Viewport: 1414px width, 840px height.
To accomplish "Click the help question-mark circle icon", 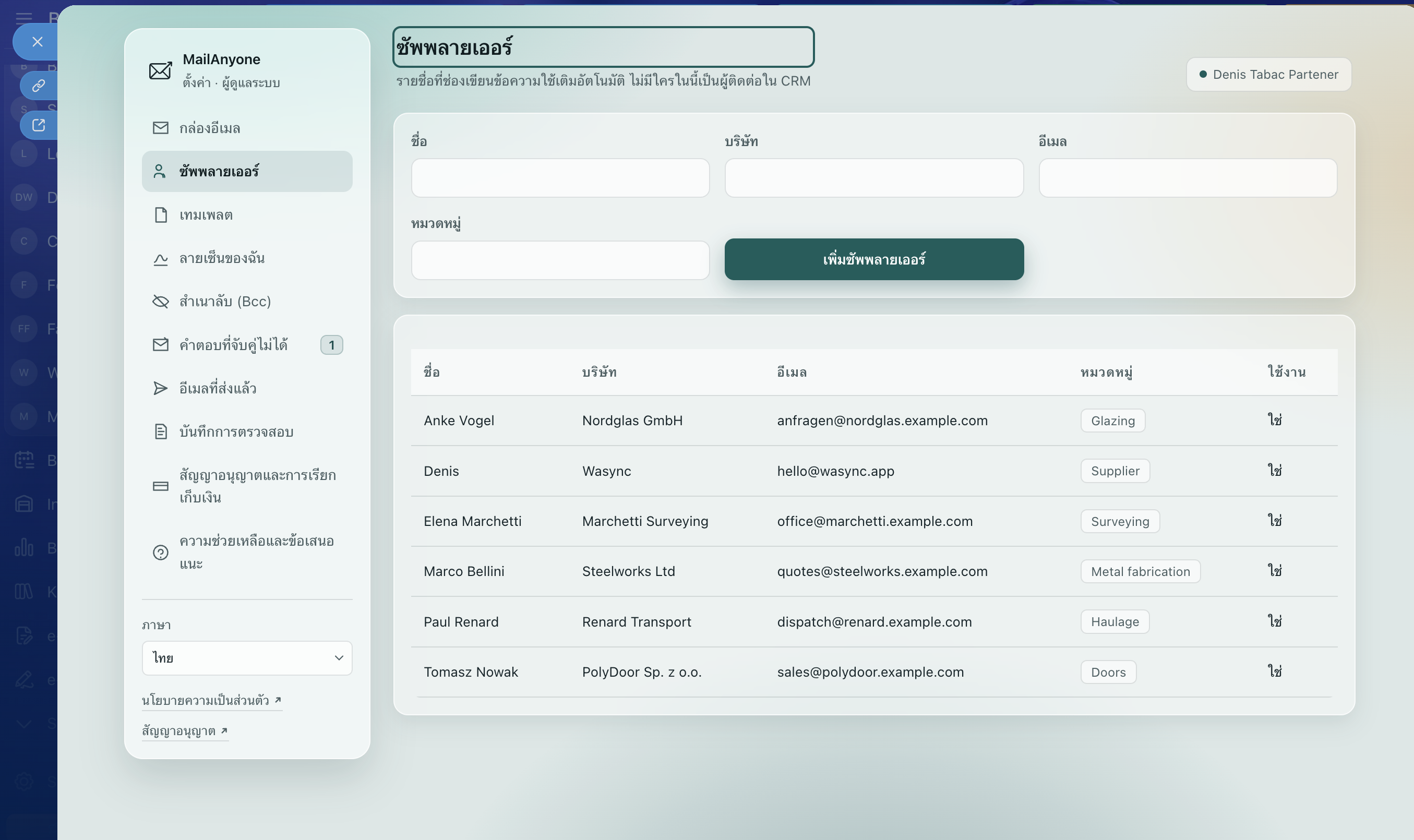I will pyautogui.click(x=161, y=553).
